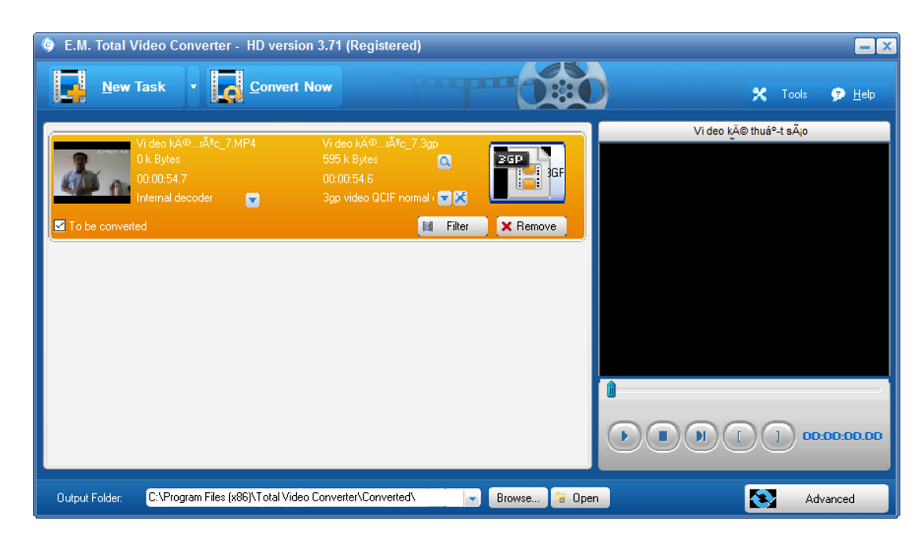Click the New Task label
Image resolution: width=924 pixels, height=540 pixels.
pyautogui.click(x=134, y=87)
